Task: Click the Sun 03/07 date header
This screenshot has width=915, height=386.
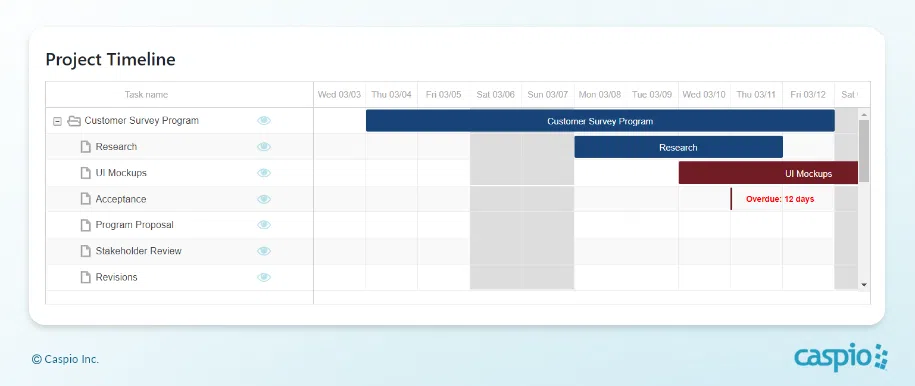Action: pos(548,95)
